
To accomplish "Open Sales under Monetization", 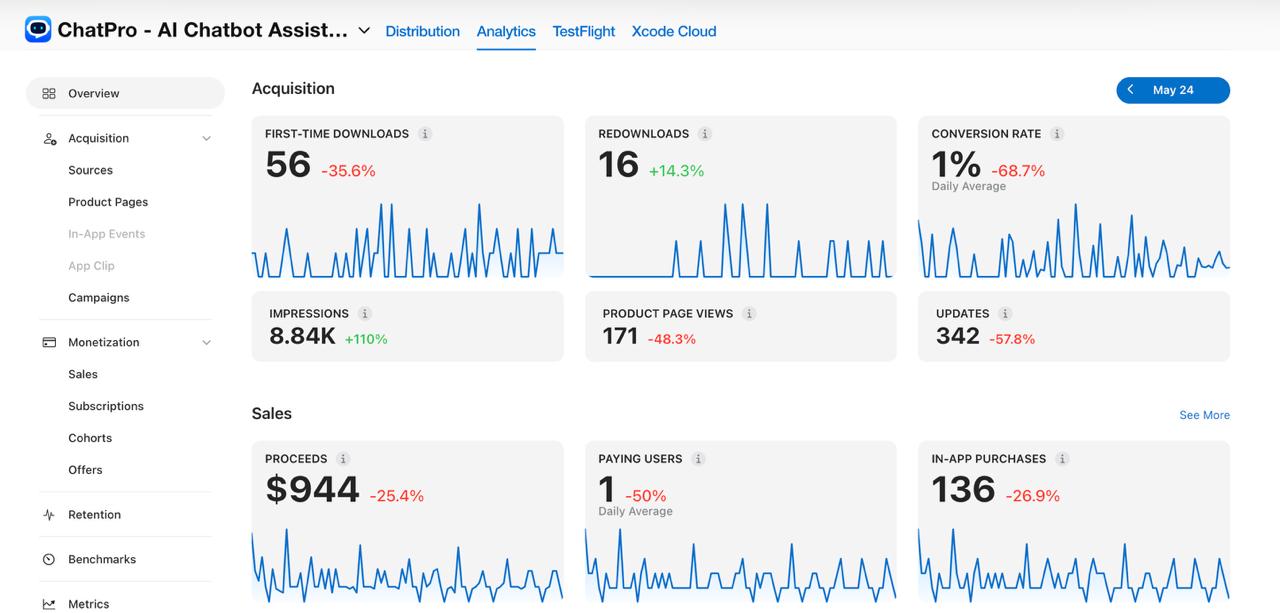I will 83,374.
